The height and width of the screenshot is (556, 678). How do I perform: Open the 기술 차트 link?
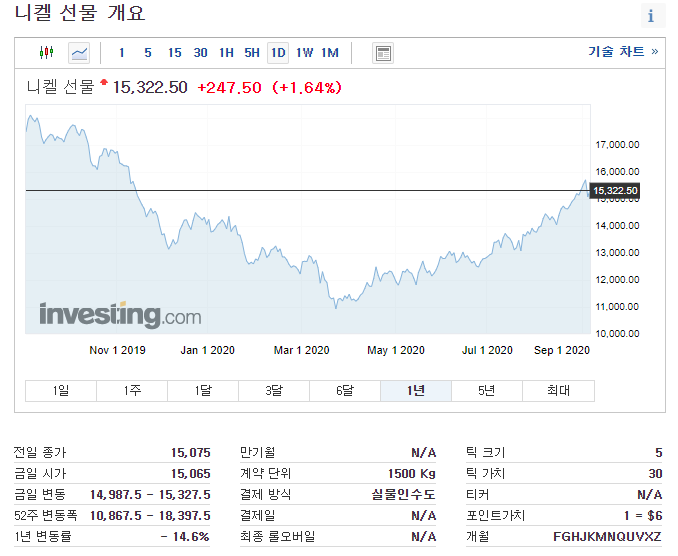(x=623, y=51)
